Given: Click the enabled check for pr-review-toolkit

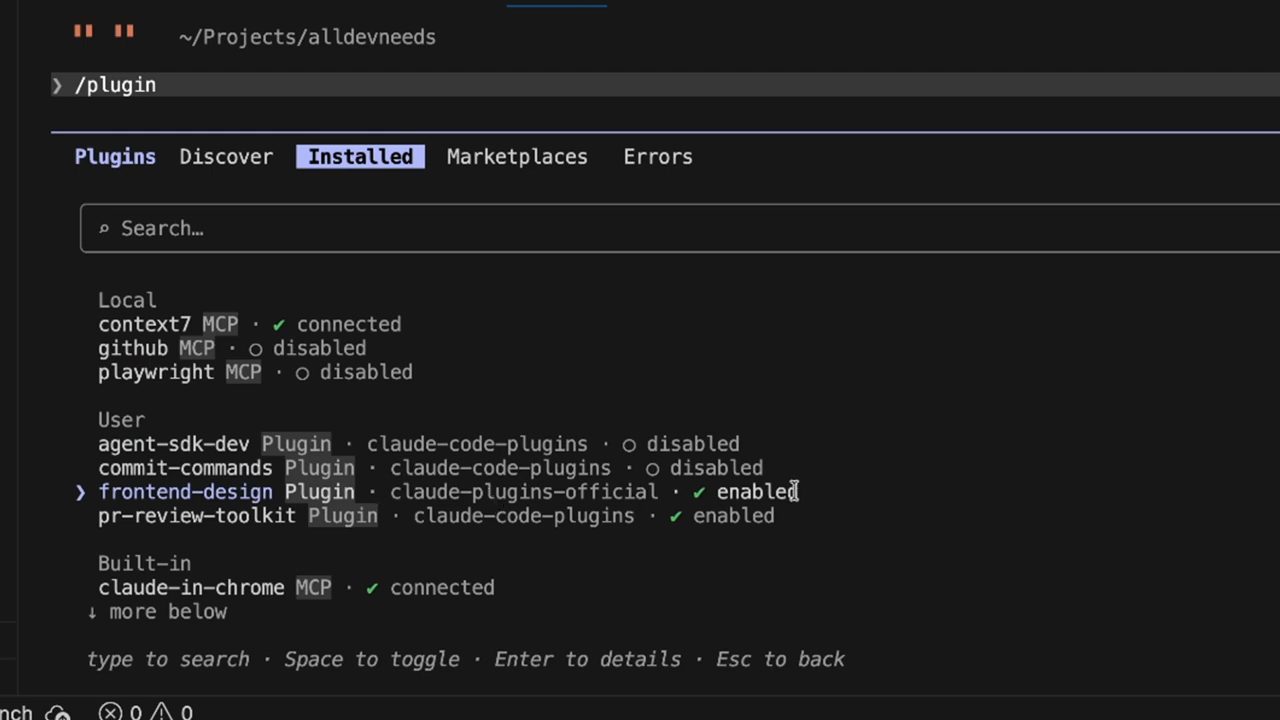Looking at the screenshot, I should [676, 516].
